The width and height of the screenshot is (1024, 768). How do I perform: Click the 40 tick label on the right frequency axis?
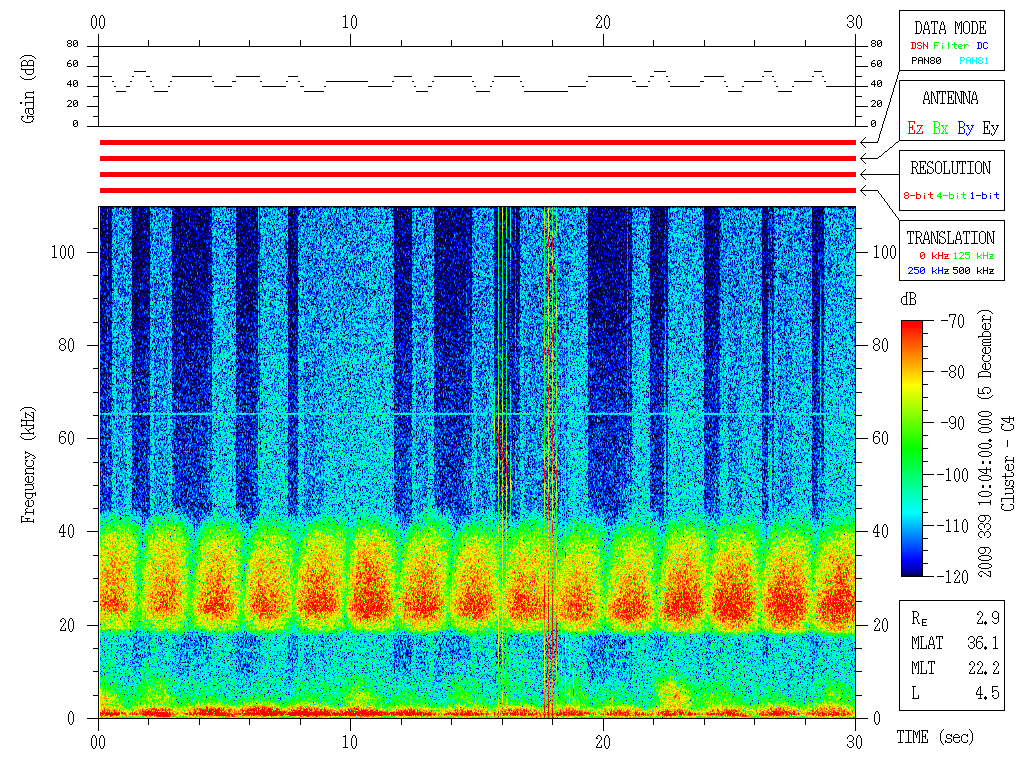coord(881,532)
